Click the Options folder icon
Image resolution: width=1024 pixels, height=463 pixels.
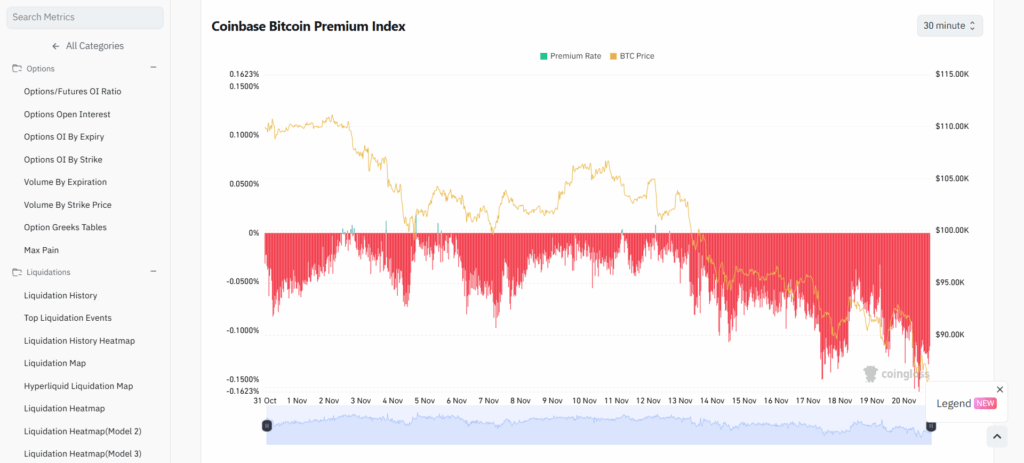pos(17,68)
